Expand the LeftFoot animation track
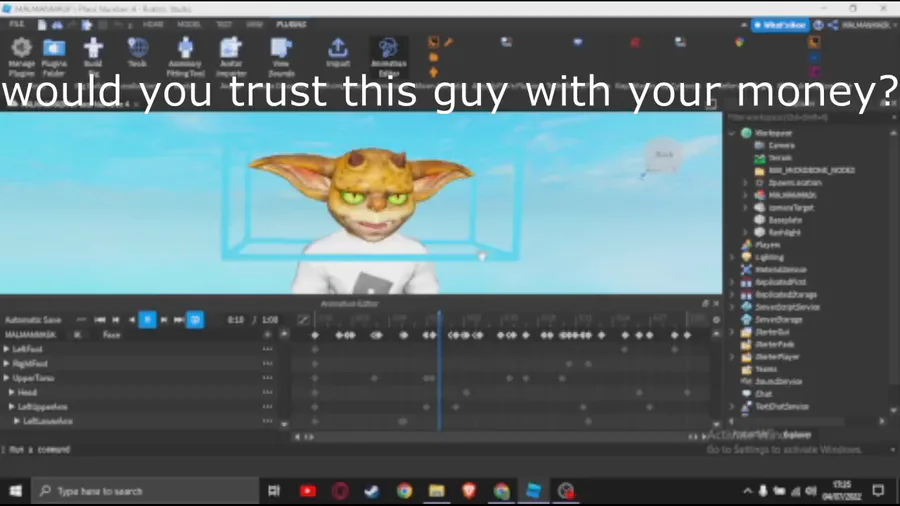This screenshot has height=506, width=900. 6,349
